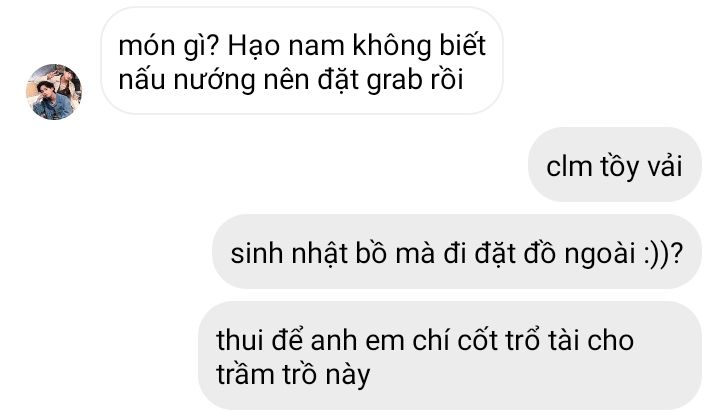Select the 'sinh nhật bồ mà đi đặt' message
Viewport: 720px width, 413px height.
click(456, 252)
